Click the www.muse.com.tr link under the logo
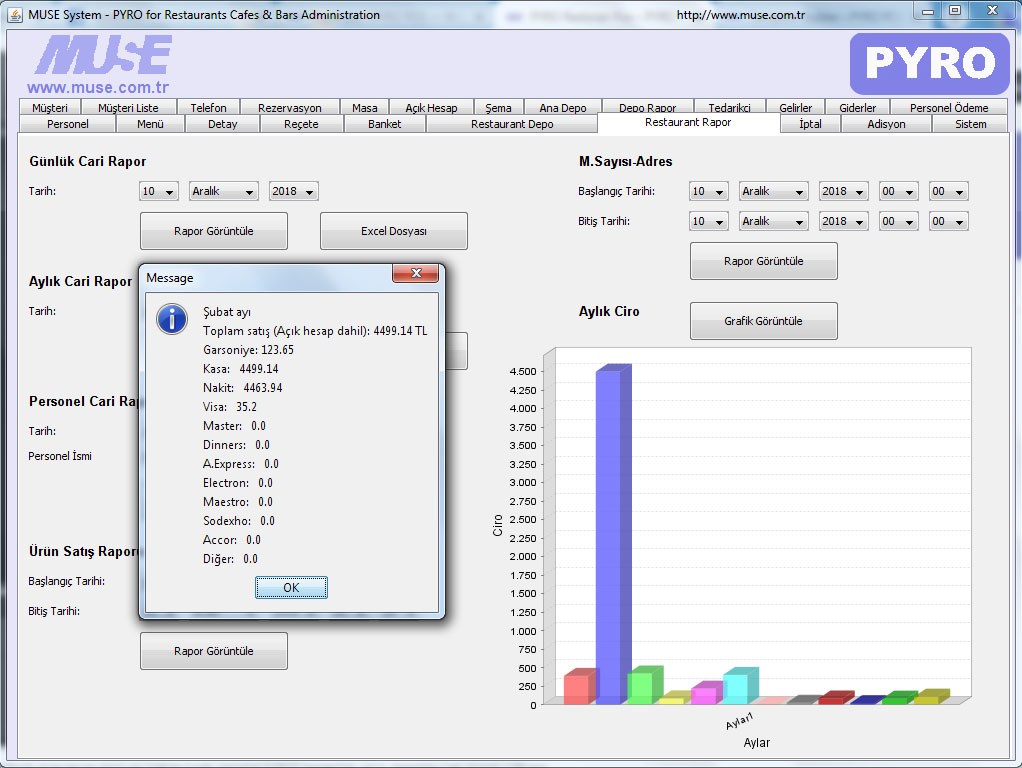This screenshot has width=1022, height=768. click(98, 87)
